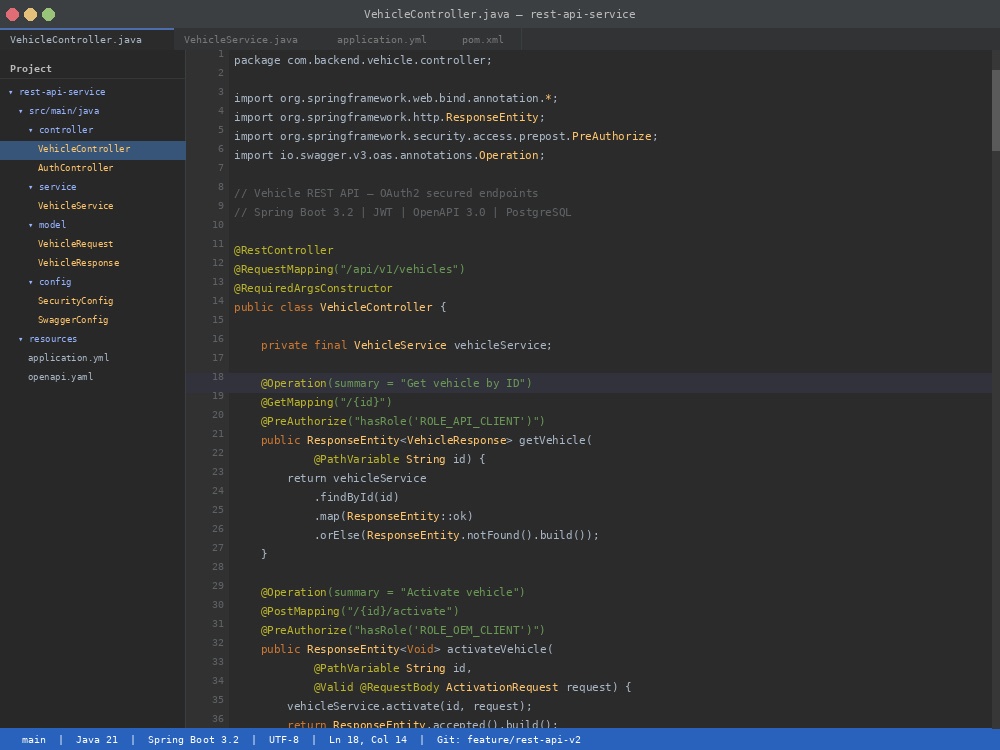This screenshot has width=1000, height=750.
Task: Click the OAuth2 secured endpoints comment
Action: (x=386, y=193)
